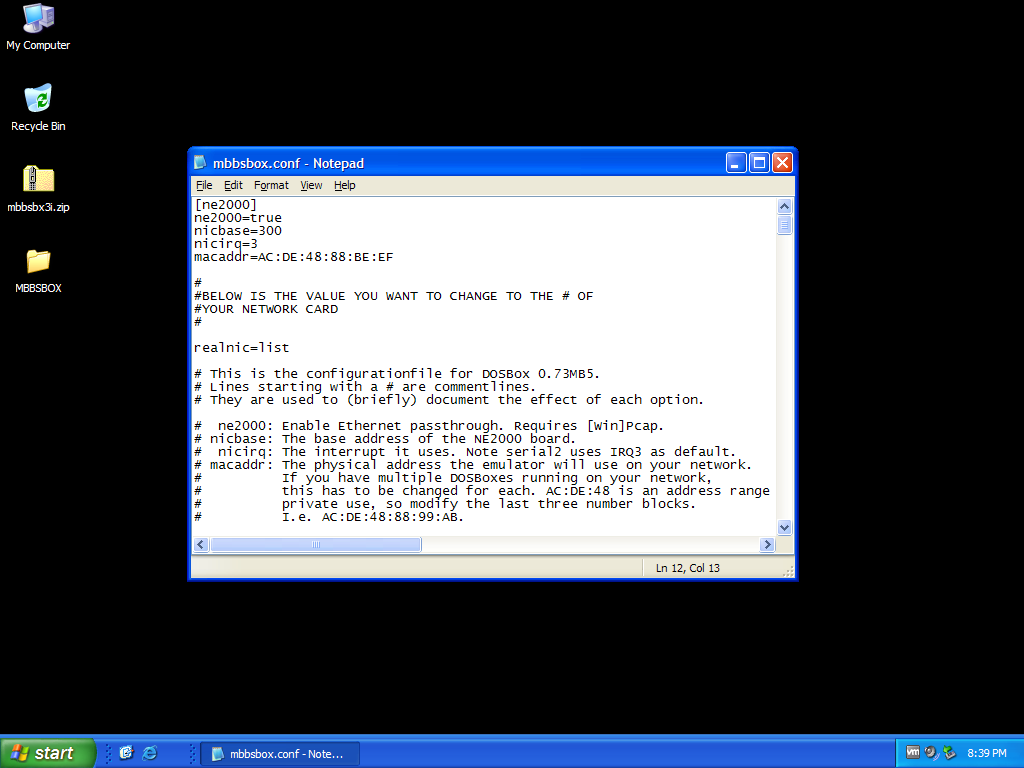Open the File menu in Notepad

(204, 185)
